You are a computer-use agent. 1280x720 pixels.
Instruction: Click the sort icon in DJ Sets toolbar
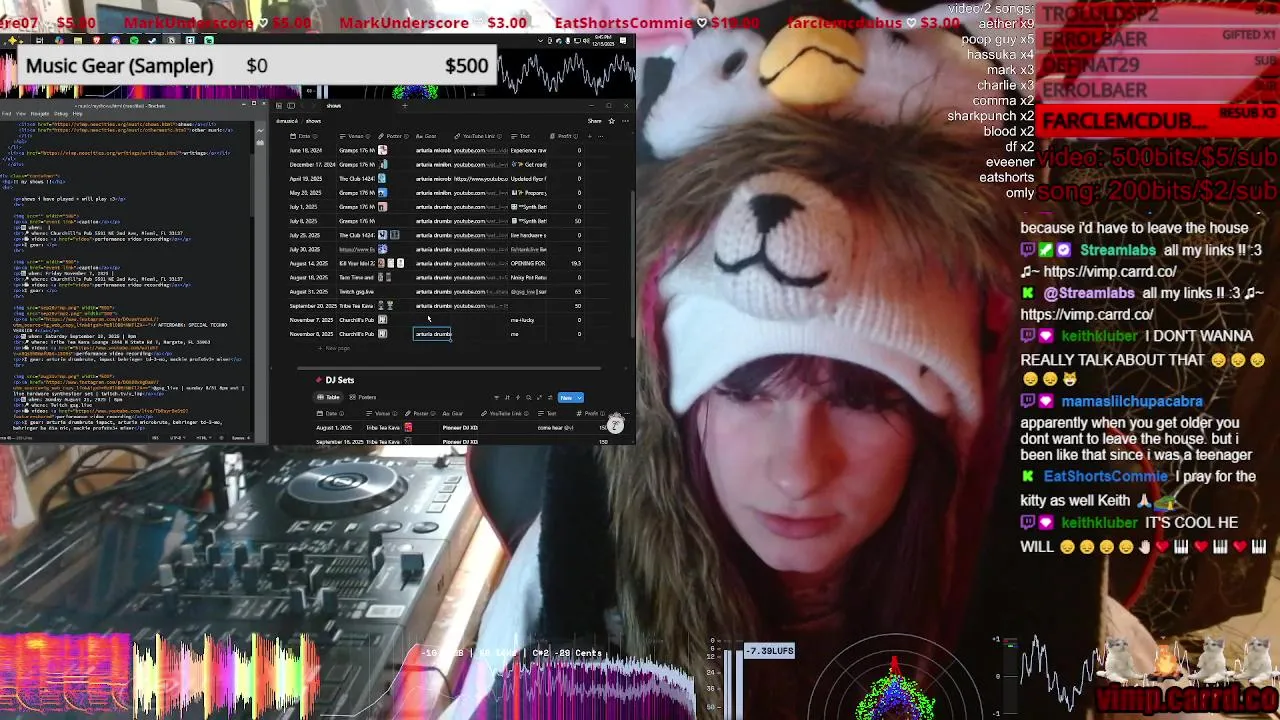[x=507, y=398]
